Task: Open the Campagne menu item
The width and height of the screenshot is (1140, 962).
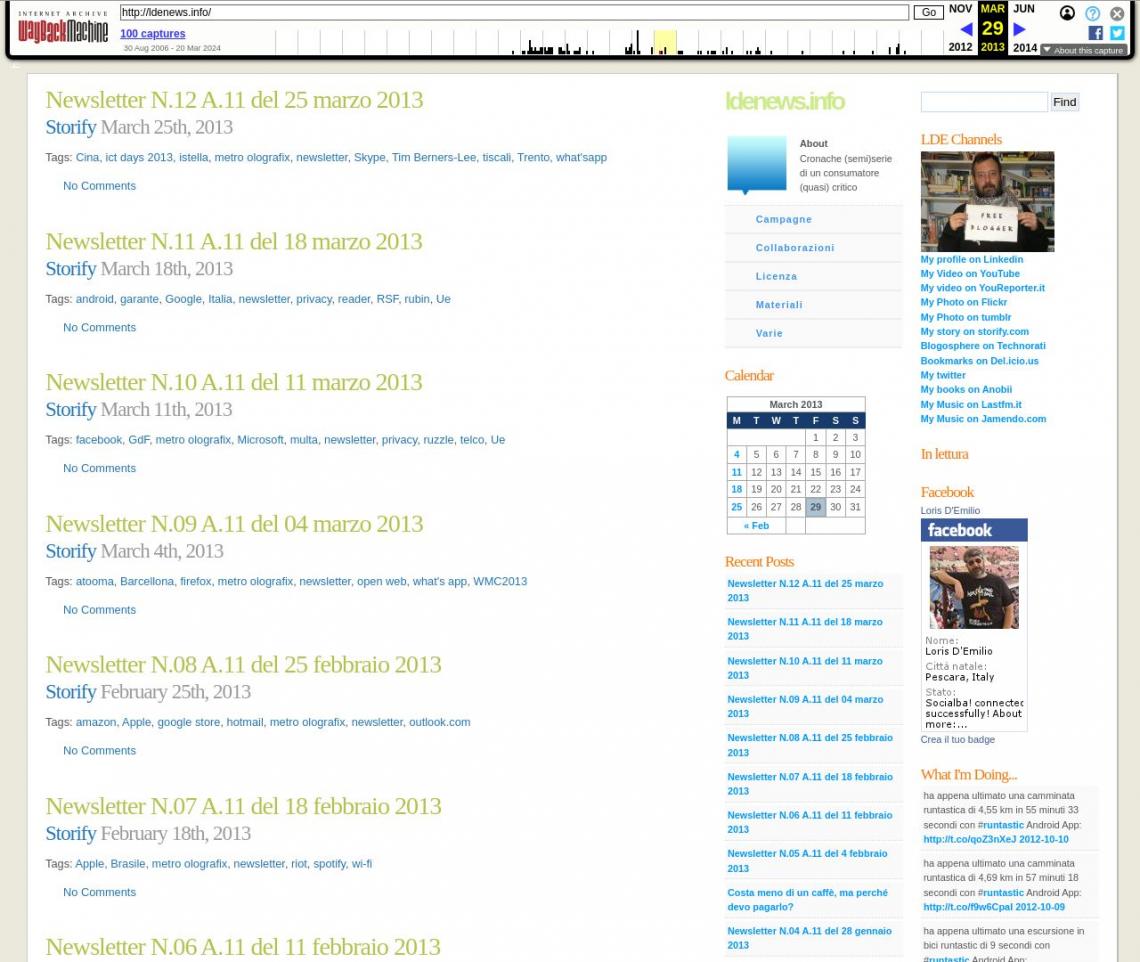Action: click(x=783, y=219)
